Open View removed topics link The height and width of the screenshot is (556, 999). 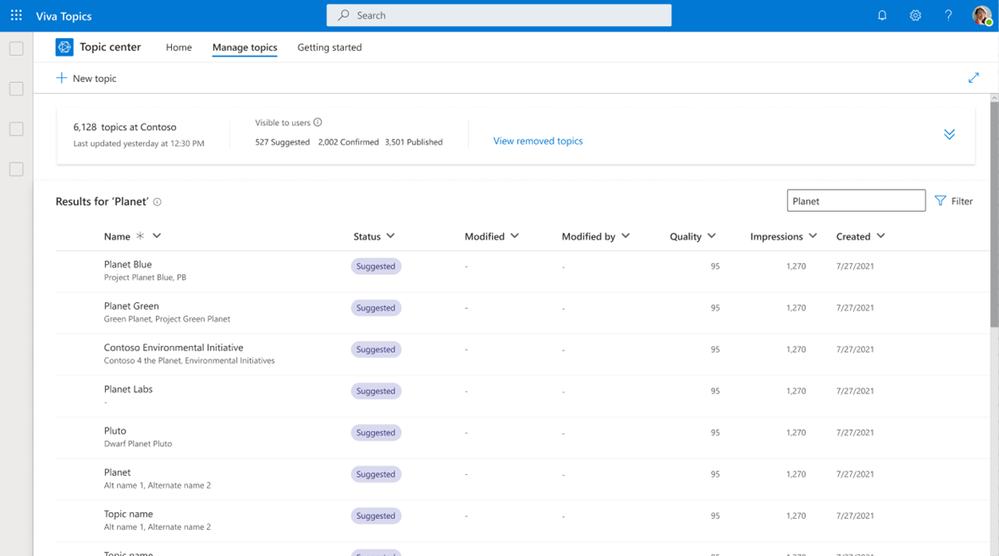point(538,141)
